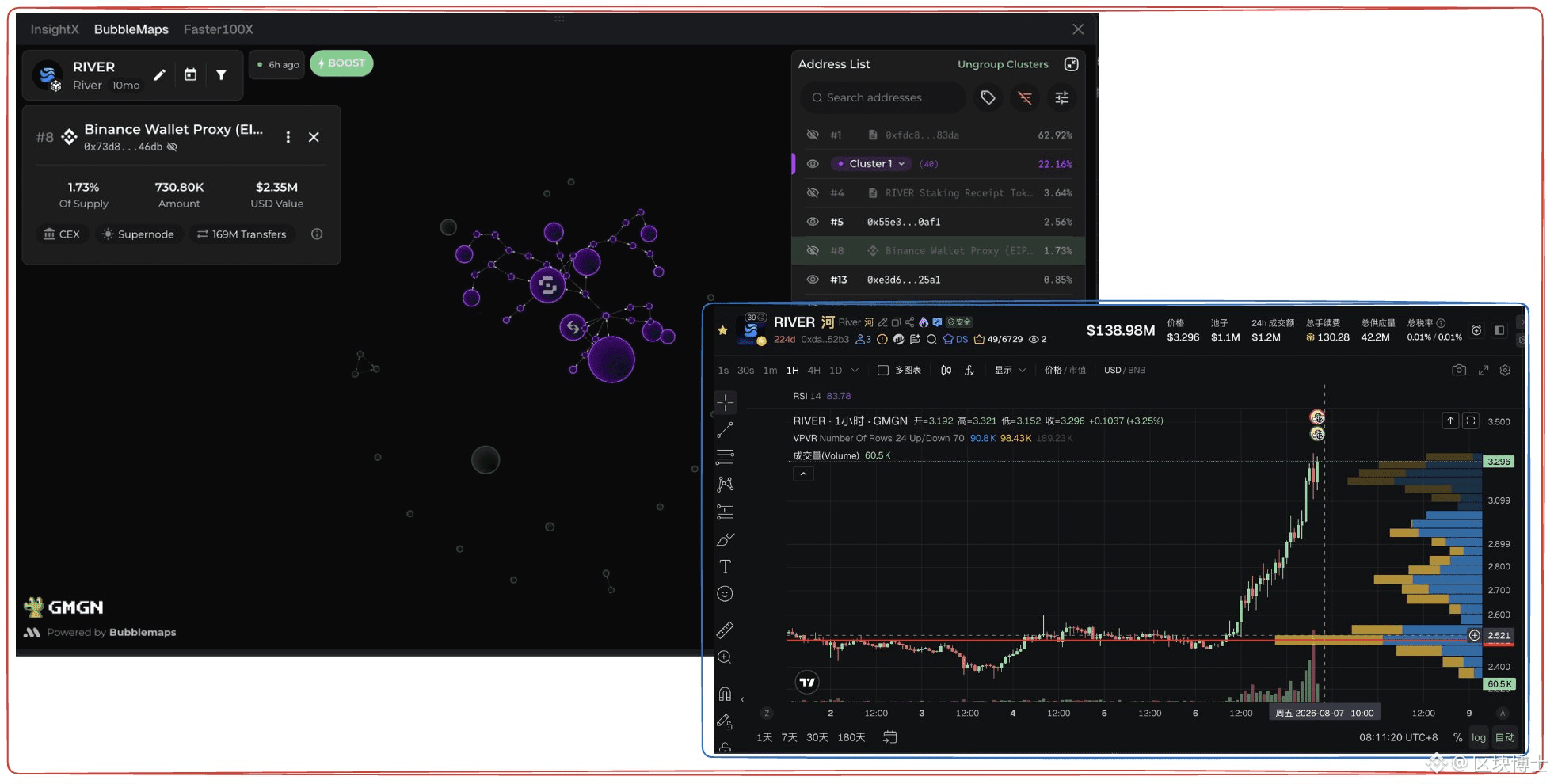Open the InsightX tab
Screen dimensions: 1554x784
pos(55,29)
